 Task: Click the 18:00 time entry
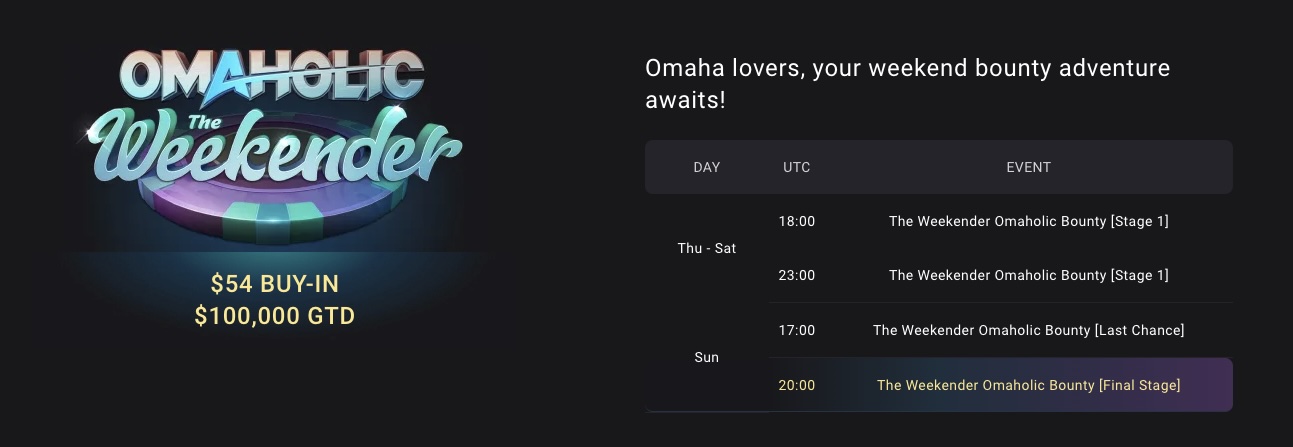click(797, 221)
